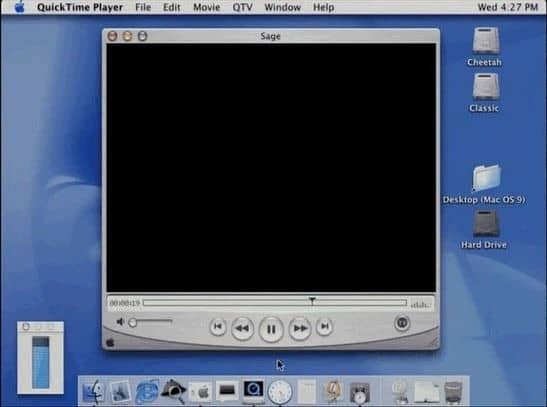Screen dimensions: 547x407
Task: Expand the Window menu
Action: [x=283, y=7]
